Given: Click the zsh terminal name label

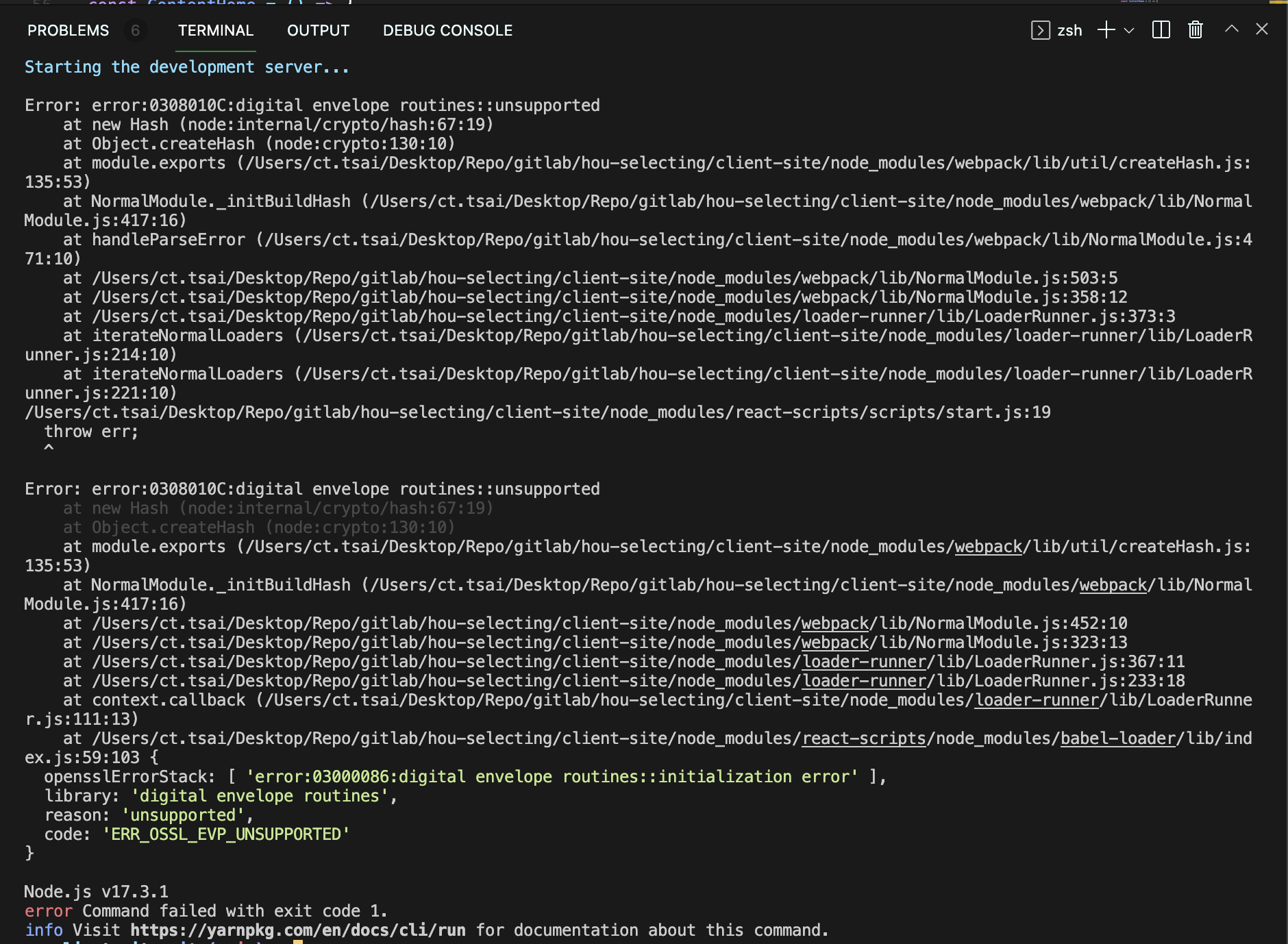Looking at the screenshot, I should (1069, 30).
